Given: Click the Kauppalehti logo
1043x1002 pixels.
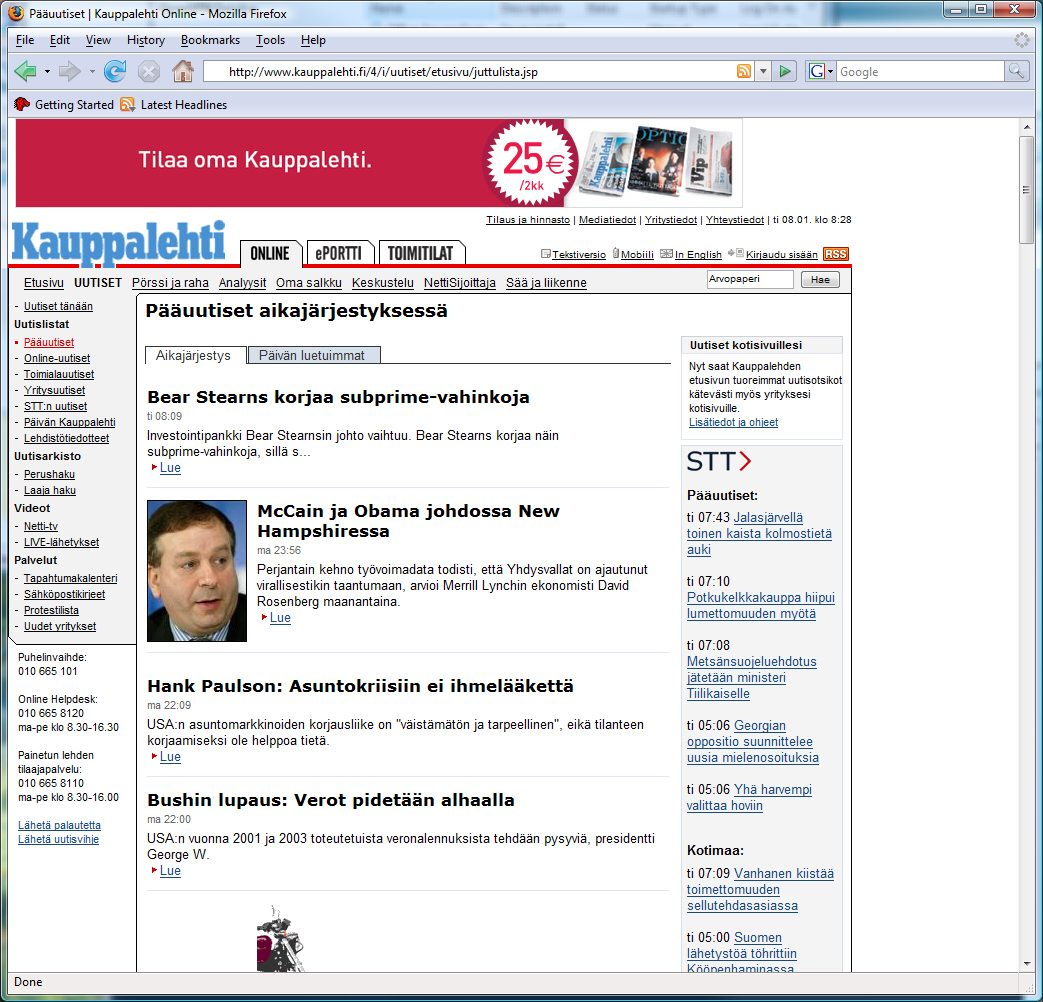Looking at the screenshot, I should 119,244.
